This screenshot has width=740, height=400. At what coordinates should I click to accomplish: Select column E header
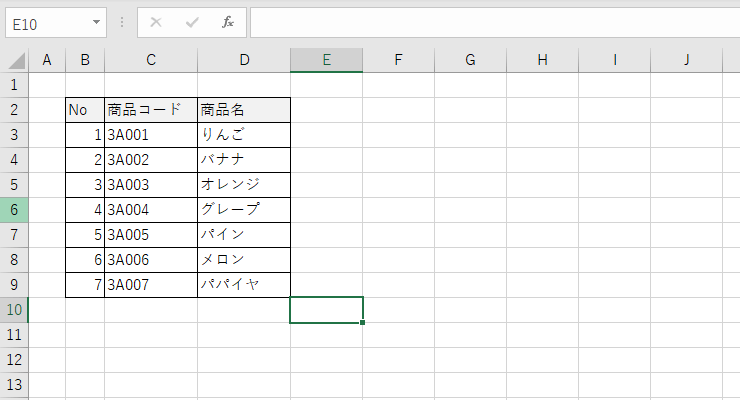coord(326,60)
